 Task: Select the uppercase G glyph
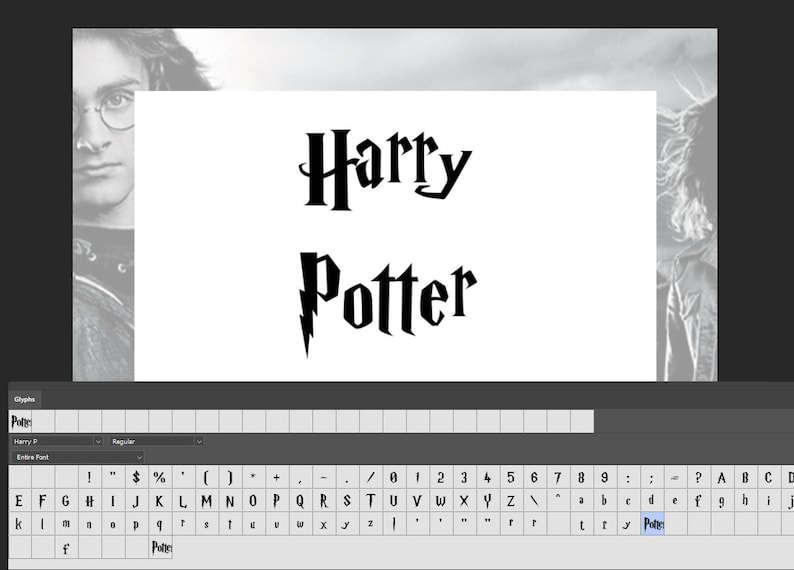[66, 501]
